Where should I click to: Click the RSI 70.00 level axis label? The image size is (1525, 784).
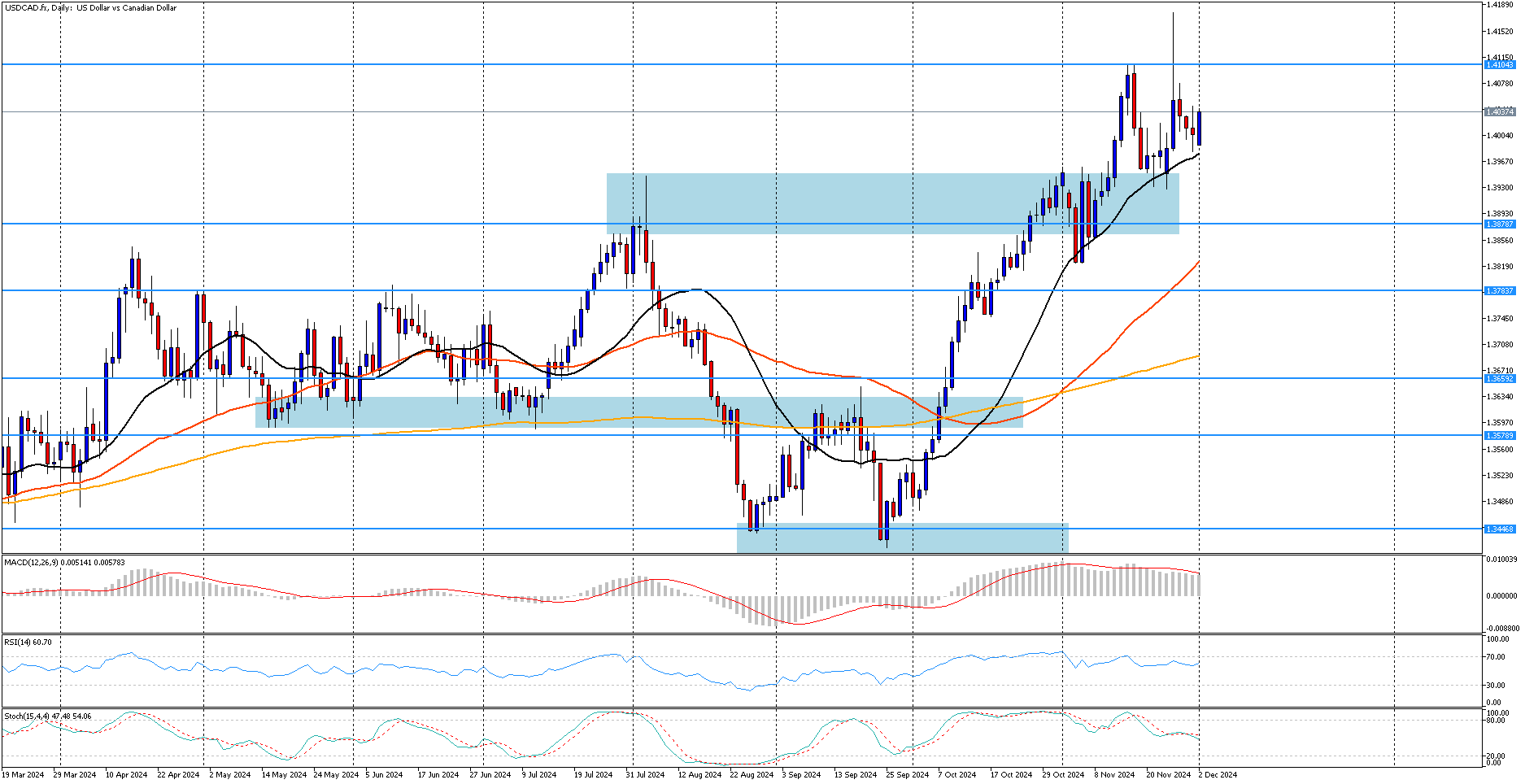pos(1496,657)
